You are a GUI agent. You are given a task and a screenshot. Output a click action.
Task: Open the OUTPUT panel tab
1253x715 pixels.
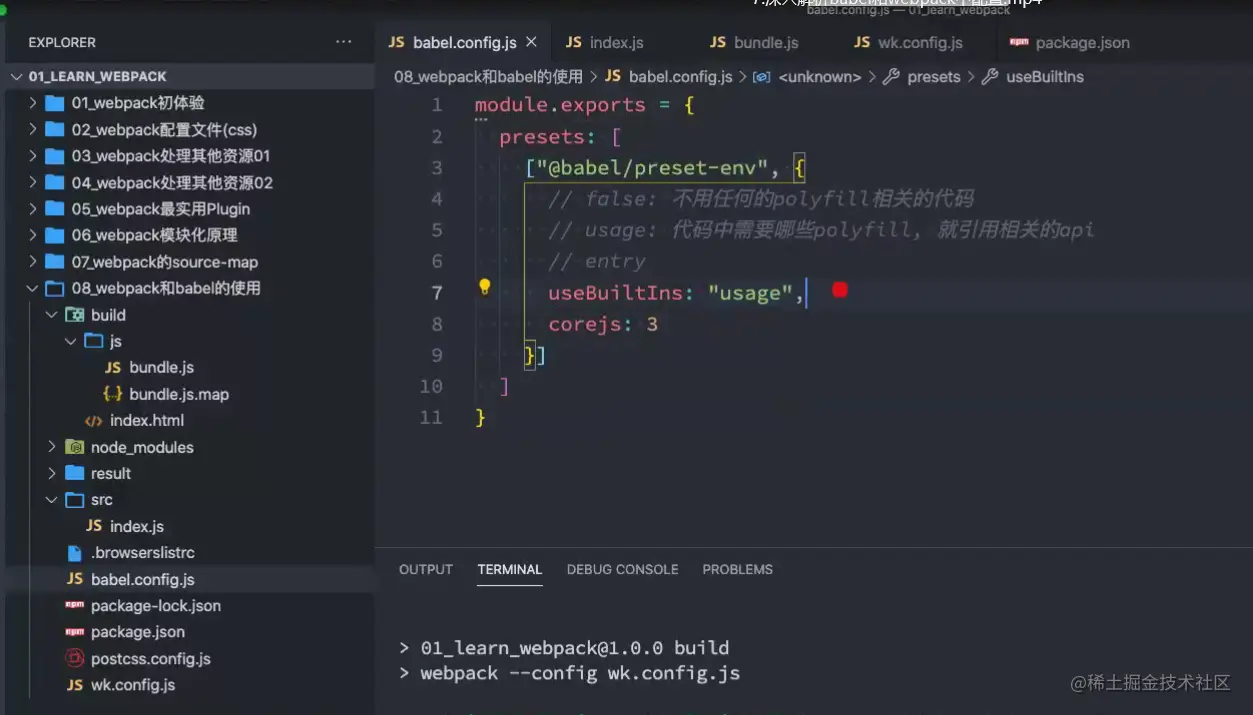tap(426, 569)
